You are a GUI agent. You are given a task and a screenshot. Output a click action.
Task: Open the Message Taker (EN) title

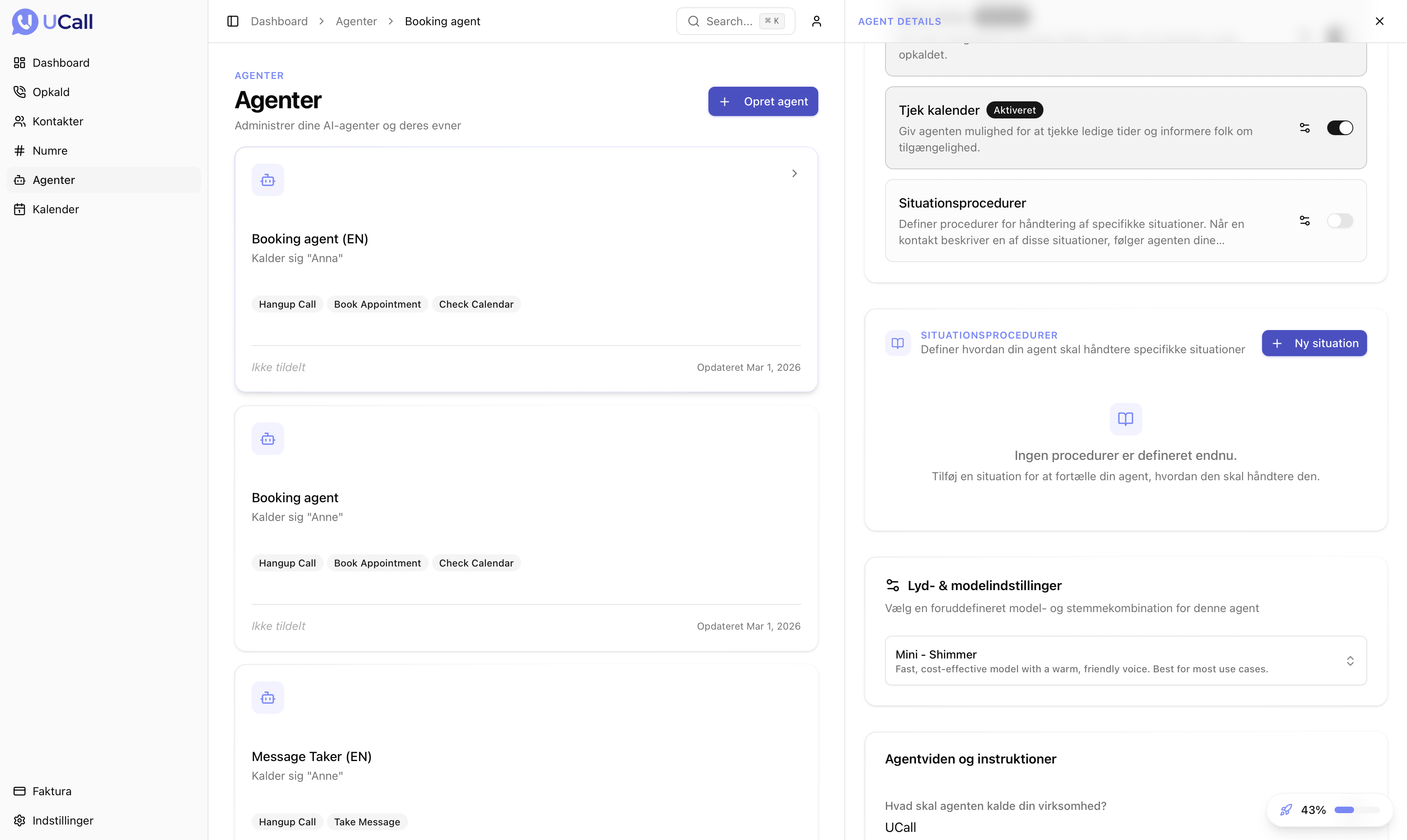pos(311,756)
